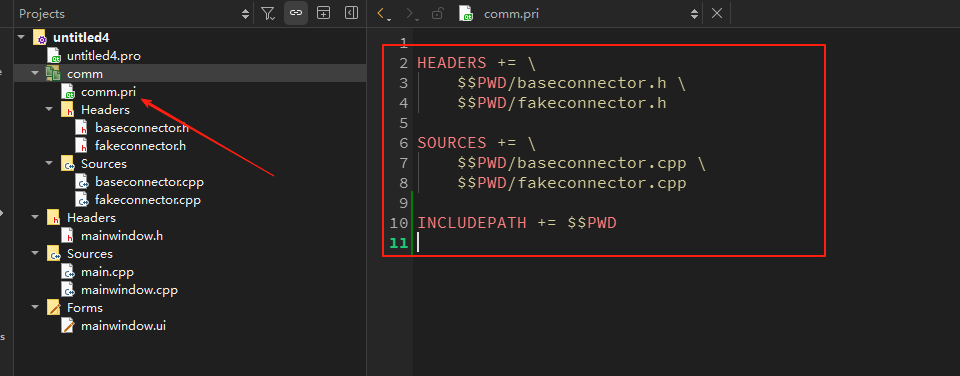Open the Projects view selector dropdown

(x=246, y=13)
